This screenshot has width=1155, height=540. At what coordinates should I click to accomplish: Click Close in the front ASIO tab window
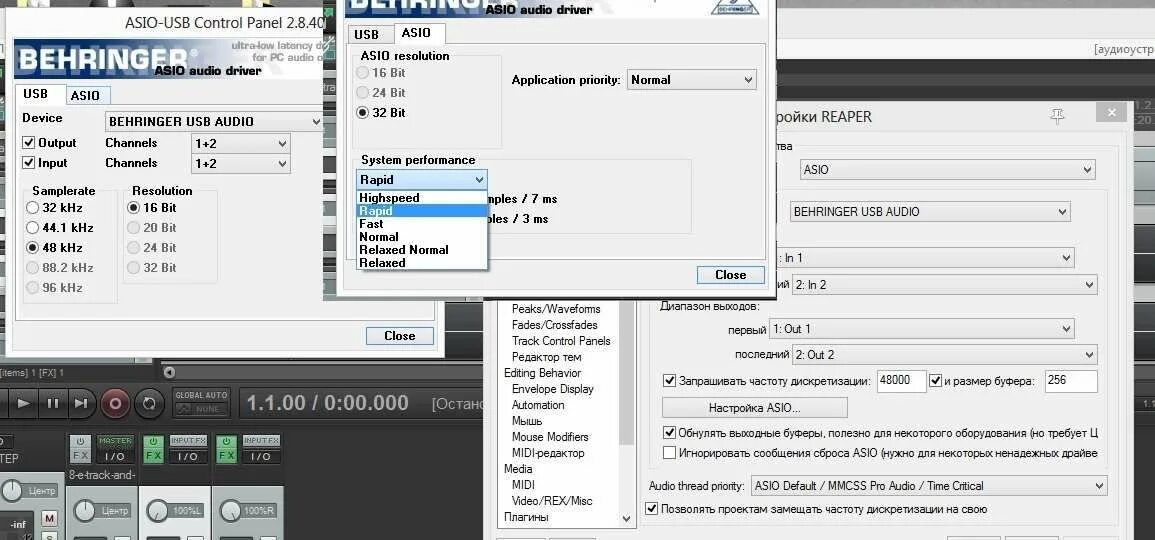click(731, 275)
